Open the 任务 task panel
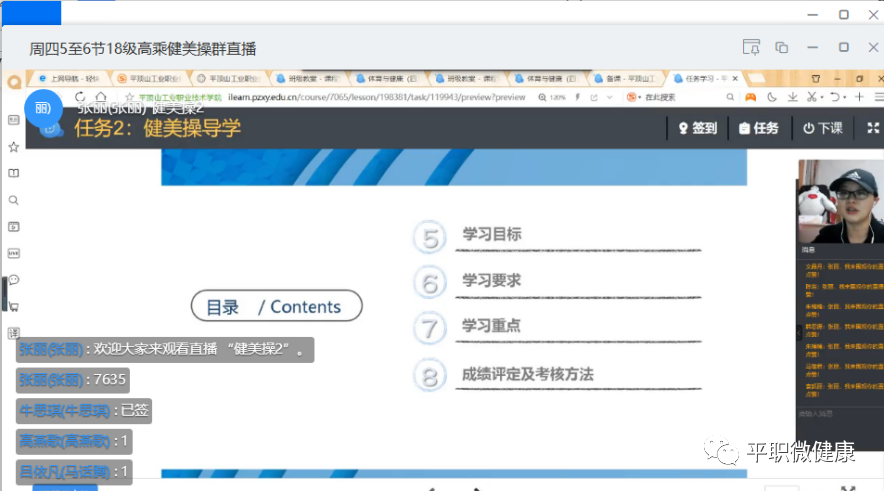The width and height of the screenshot is (884, 491). tap(758, 128)
